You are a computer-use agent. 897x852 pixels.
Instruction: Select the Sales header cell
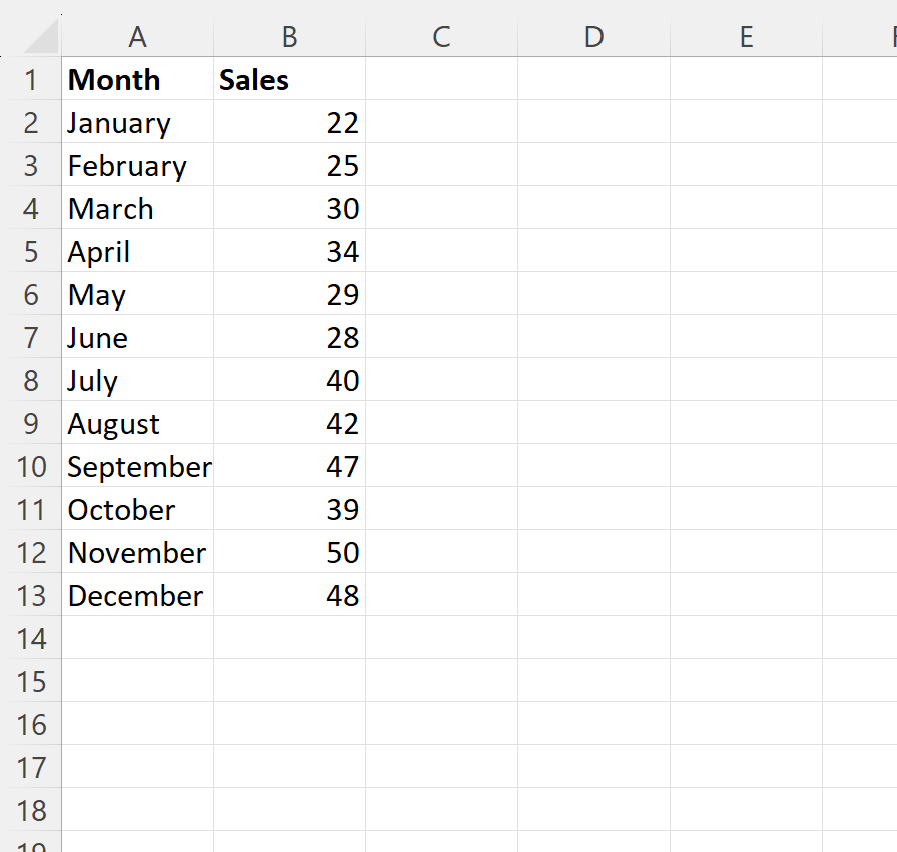[x=289, y=79]
